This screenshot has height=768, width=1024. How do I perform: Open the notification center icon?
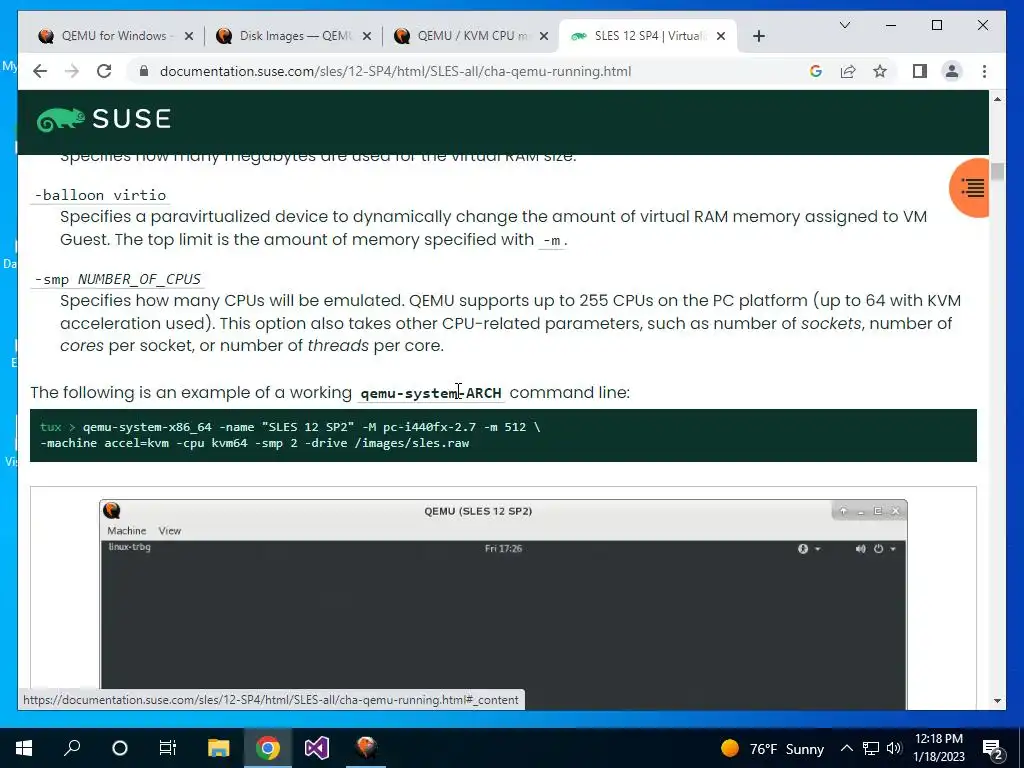pyautogui.click(x=993, y=749)
